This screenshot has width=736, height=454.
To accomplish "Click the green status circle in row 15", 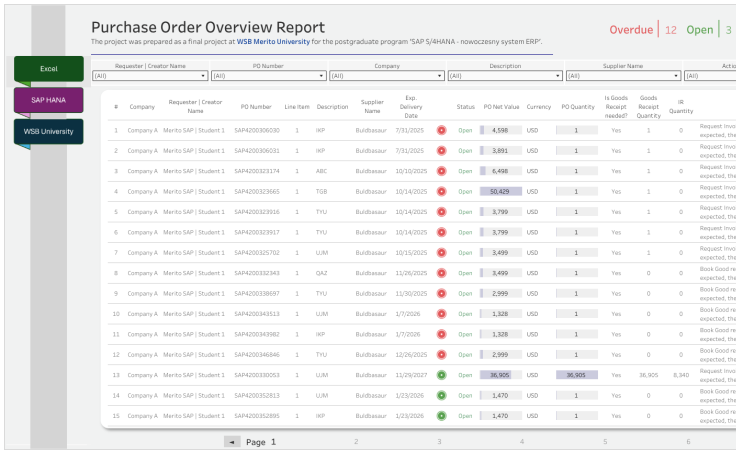I will [x=441, y=416].
